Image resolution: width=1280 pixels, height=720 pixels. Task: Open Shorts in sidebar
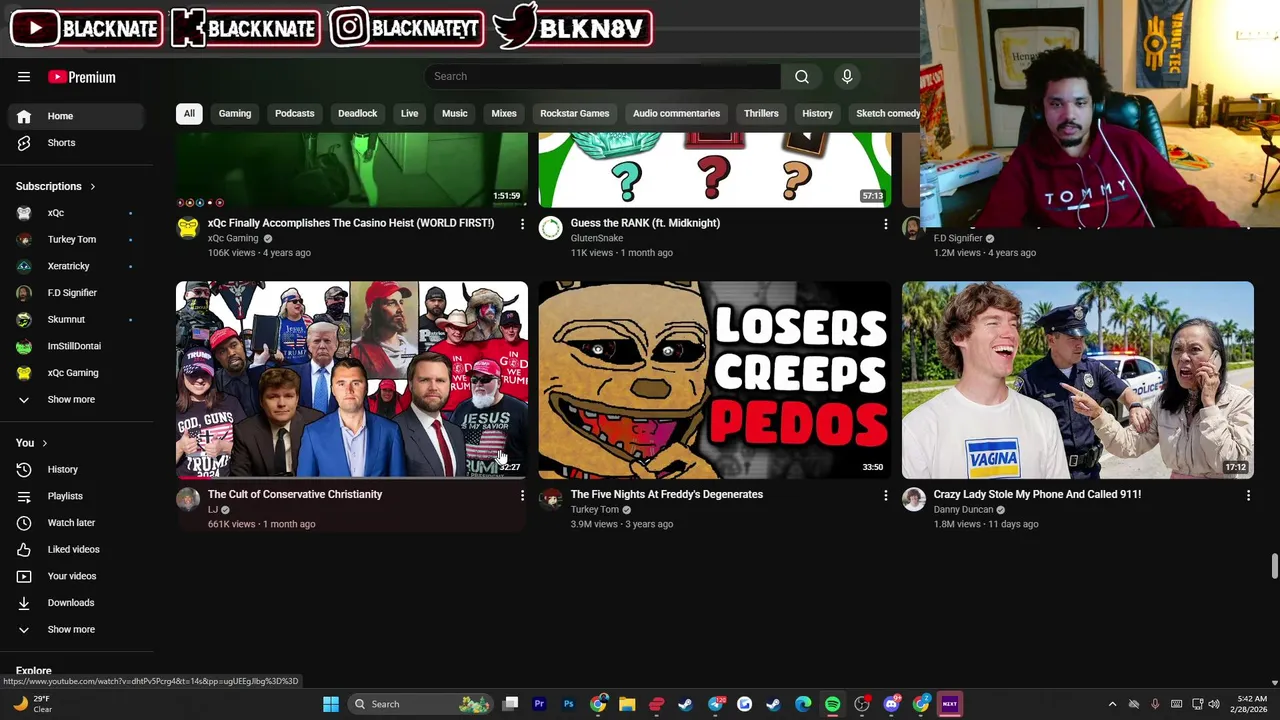(77, 143)
